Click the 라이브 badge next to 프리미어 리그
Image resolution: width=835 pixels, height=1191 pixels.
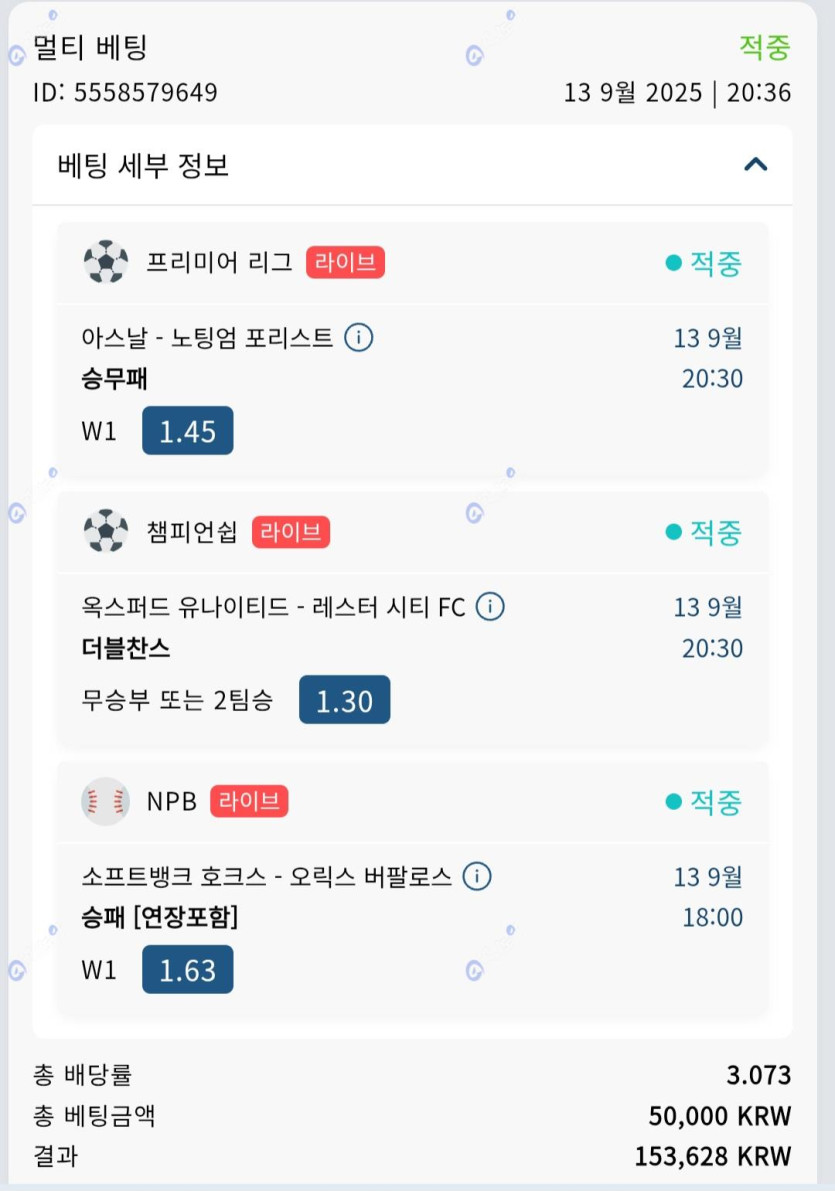(345, 263)
